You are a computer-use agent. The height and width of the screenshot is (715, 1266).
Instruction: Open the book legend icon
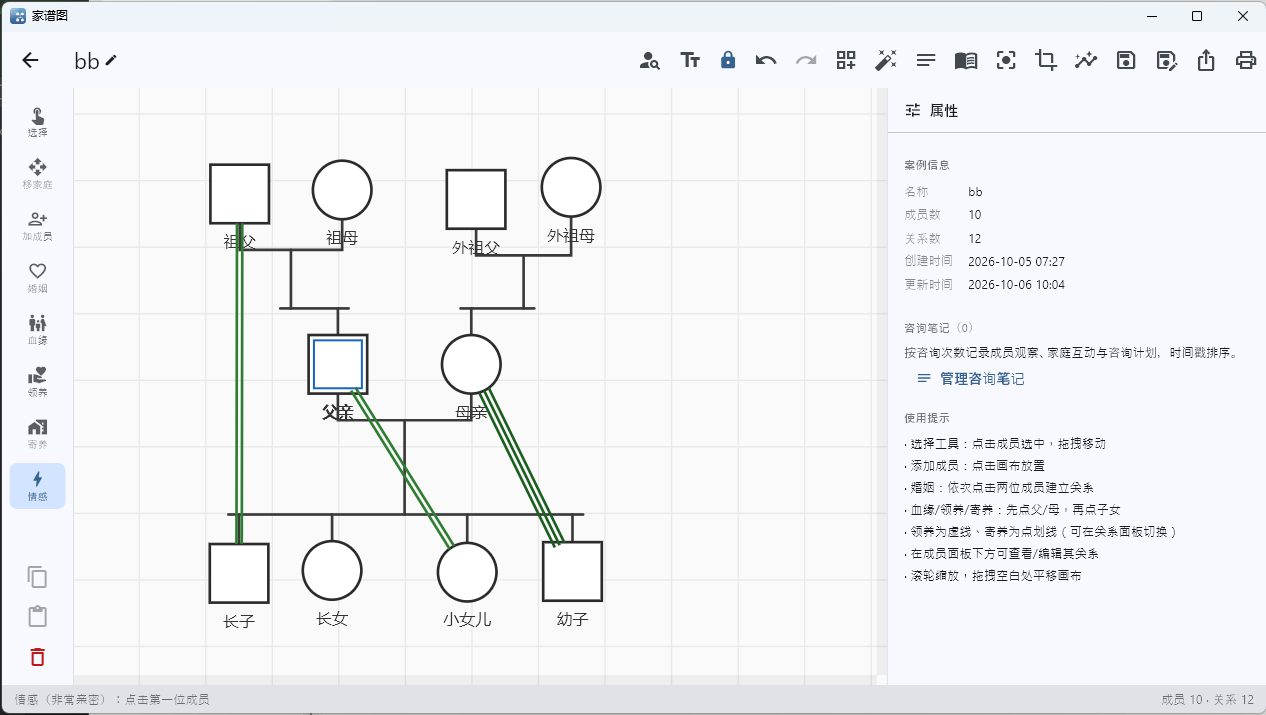click(966, 60)
